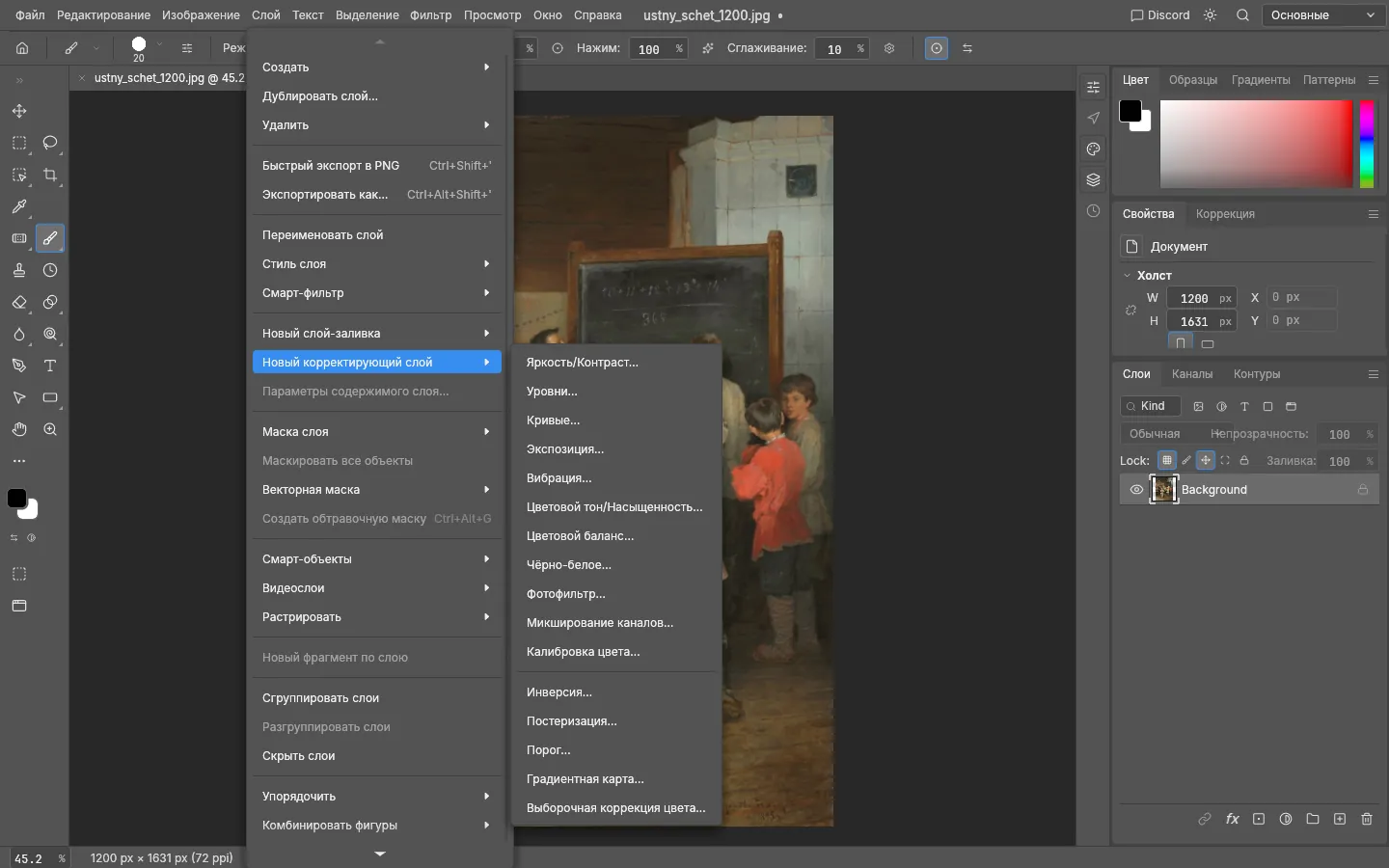Screen dimensions: 1389x868
Task: Click the Discord button in top bar
Action: click(1159, 15)
